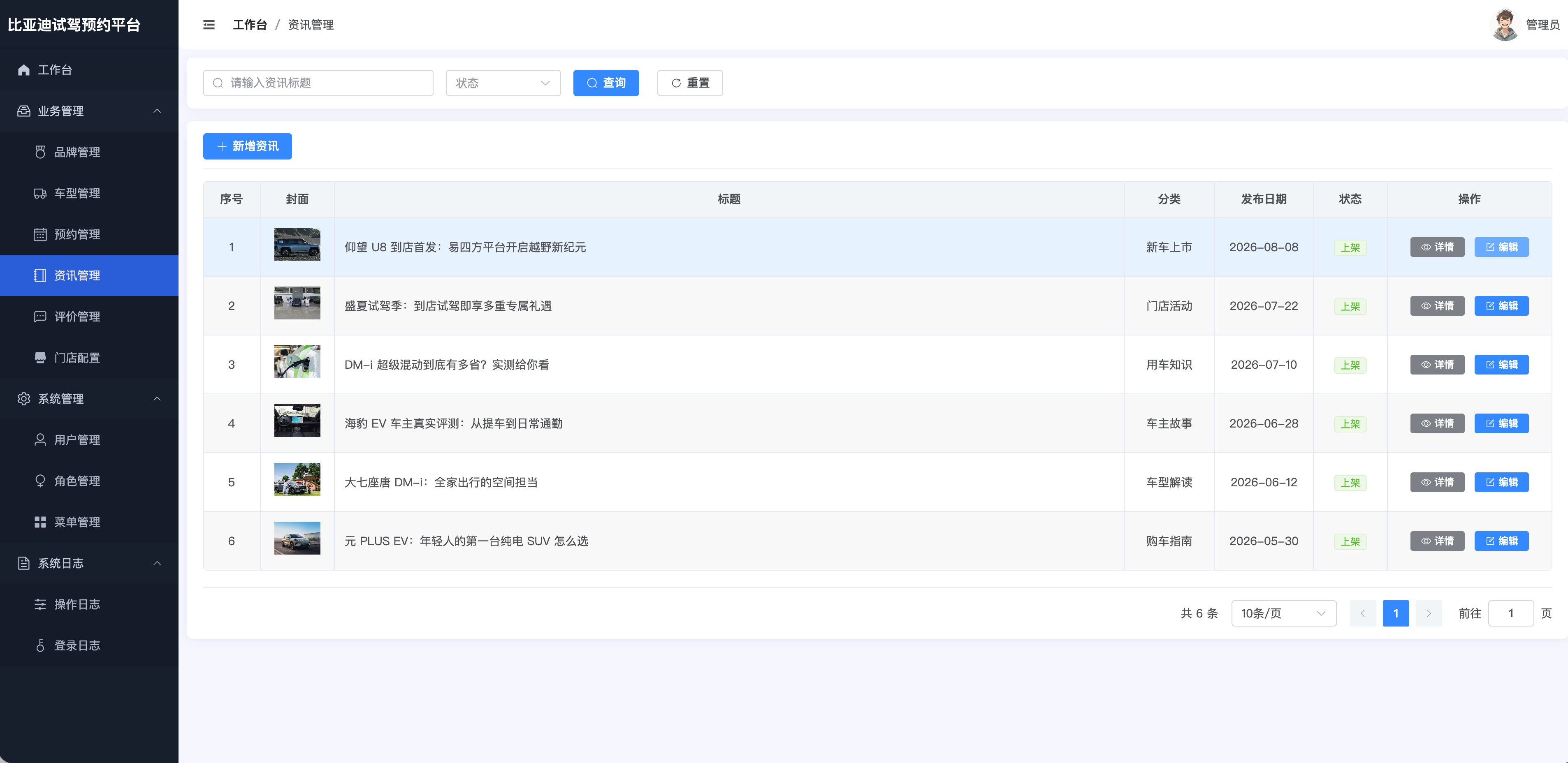Click the 购车指南 category cell

tap(1169, 541)
